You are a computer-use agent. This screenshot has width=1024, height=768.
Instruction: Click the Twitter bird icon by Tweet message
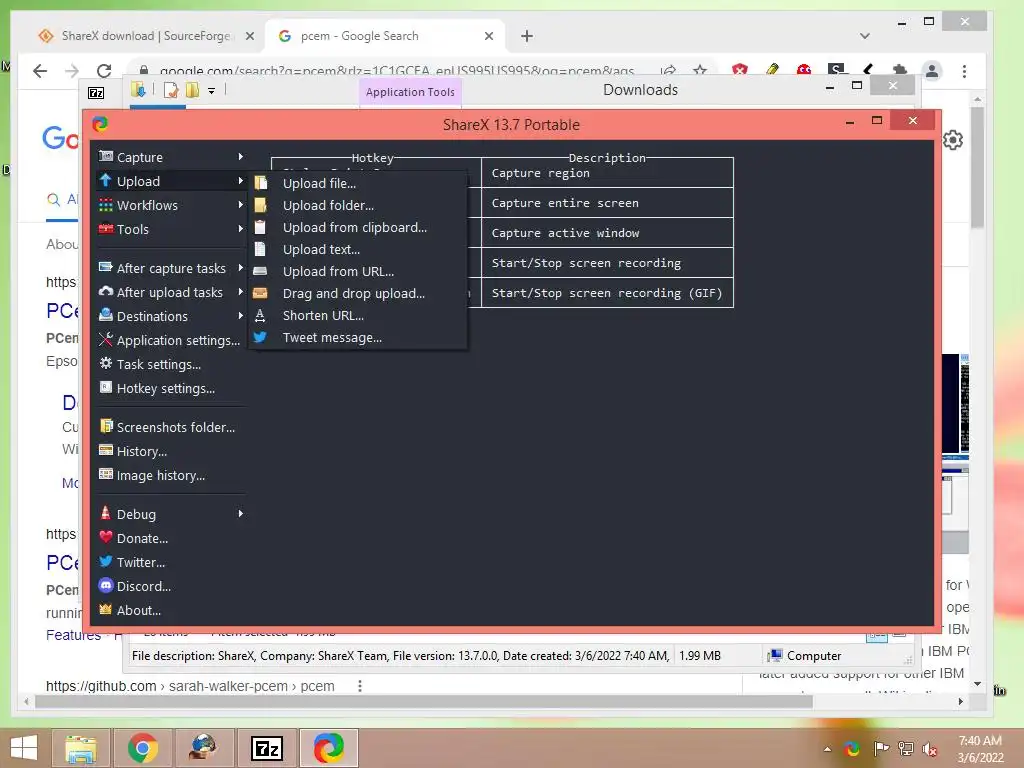[x=260, y=337]
